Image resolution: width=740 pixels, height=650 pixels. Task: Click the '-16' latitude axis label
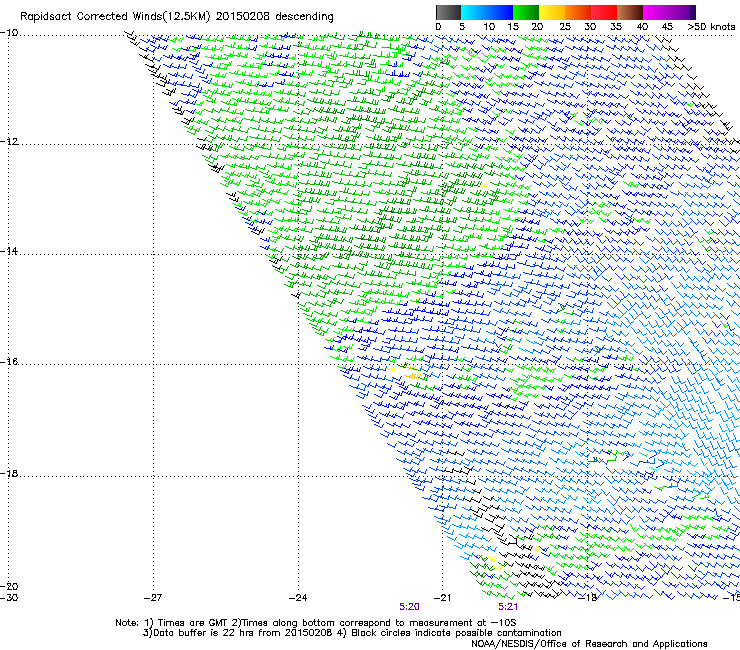(x=9, y=362)
